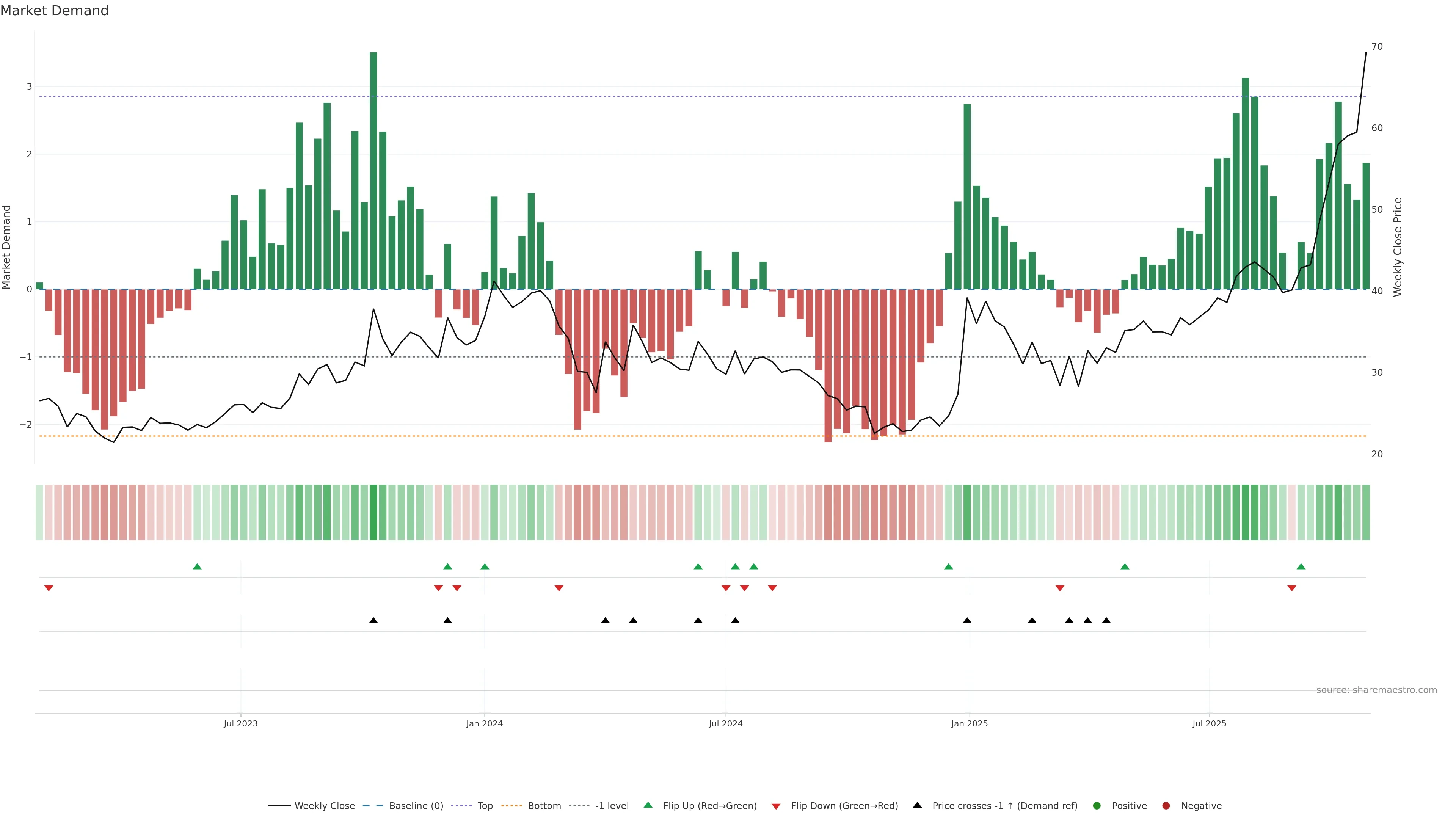Click the green Positive legend dot
The width and height of the screenshot is (1456, 819).
pyautogui.click(x=1097, y=806)
